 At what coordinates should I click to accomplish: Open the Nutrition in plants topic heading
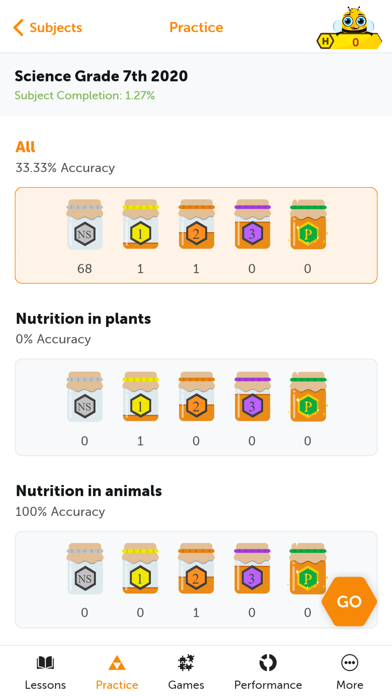[x=83, y=319]
